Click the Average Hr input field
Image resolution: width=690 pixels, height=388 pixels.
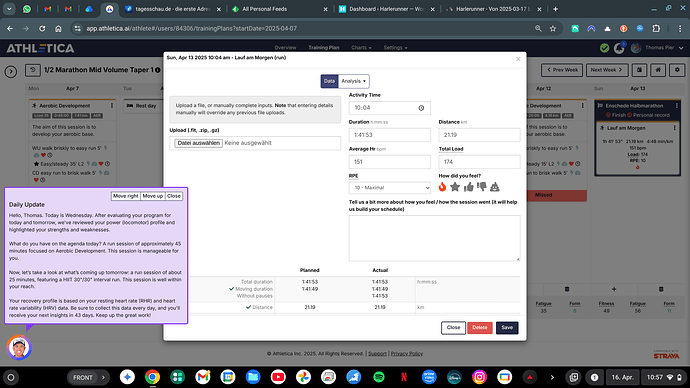click(x=390, y=162)
